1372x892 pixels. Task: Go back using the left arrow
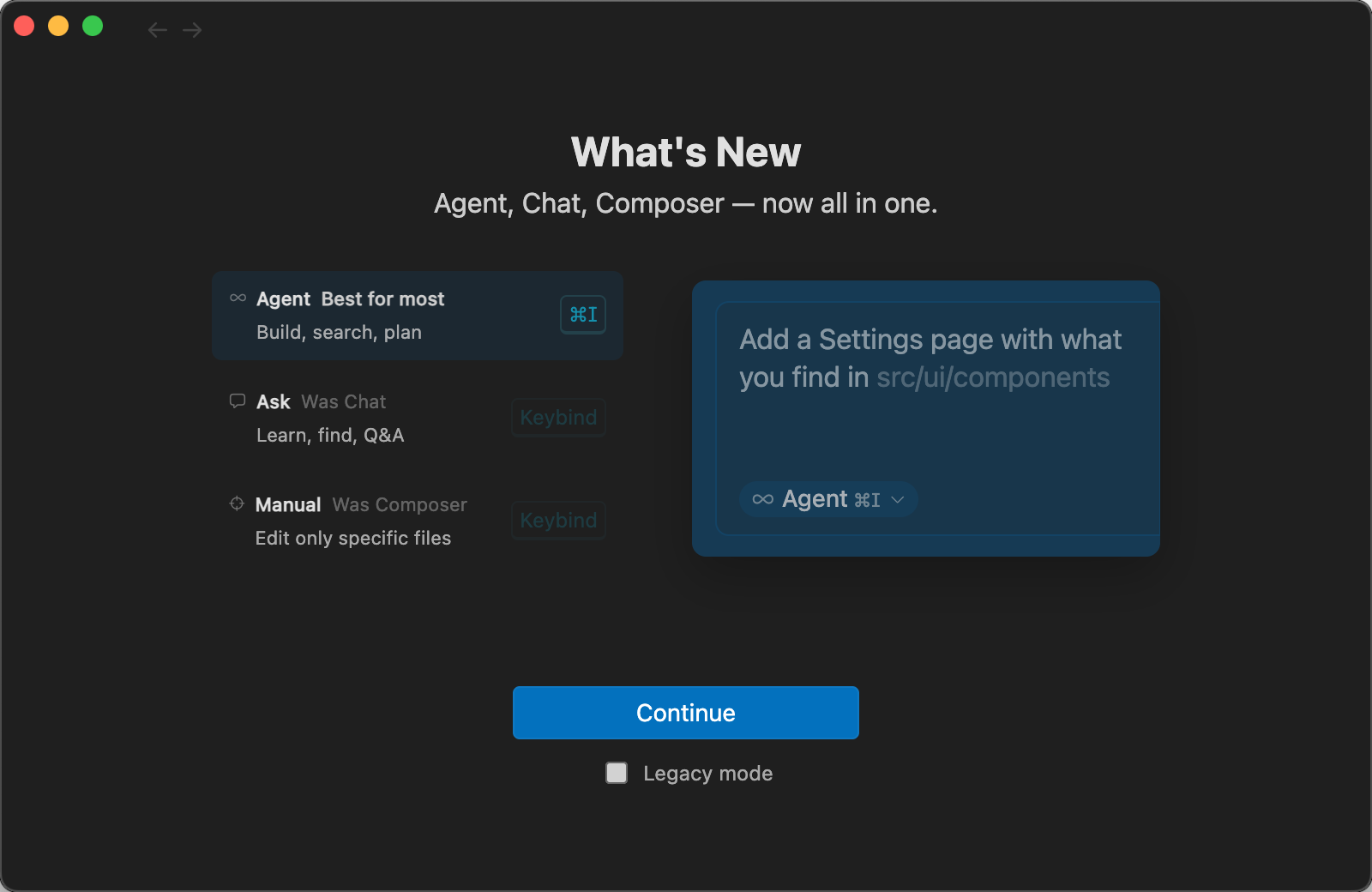157,31
